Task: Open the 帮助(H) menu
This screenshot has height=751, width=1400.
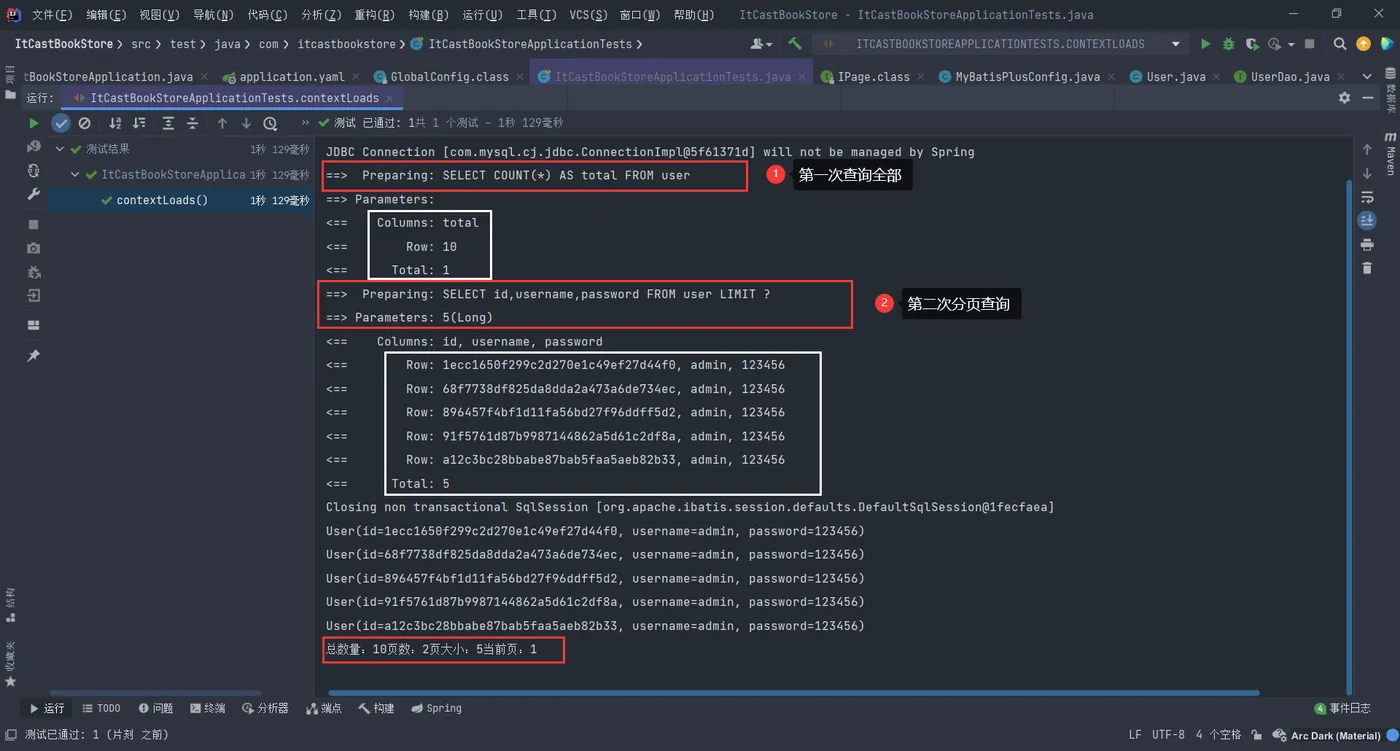Action: pyautogui.click(x=694, y=15)
